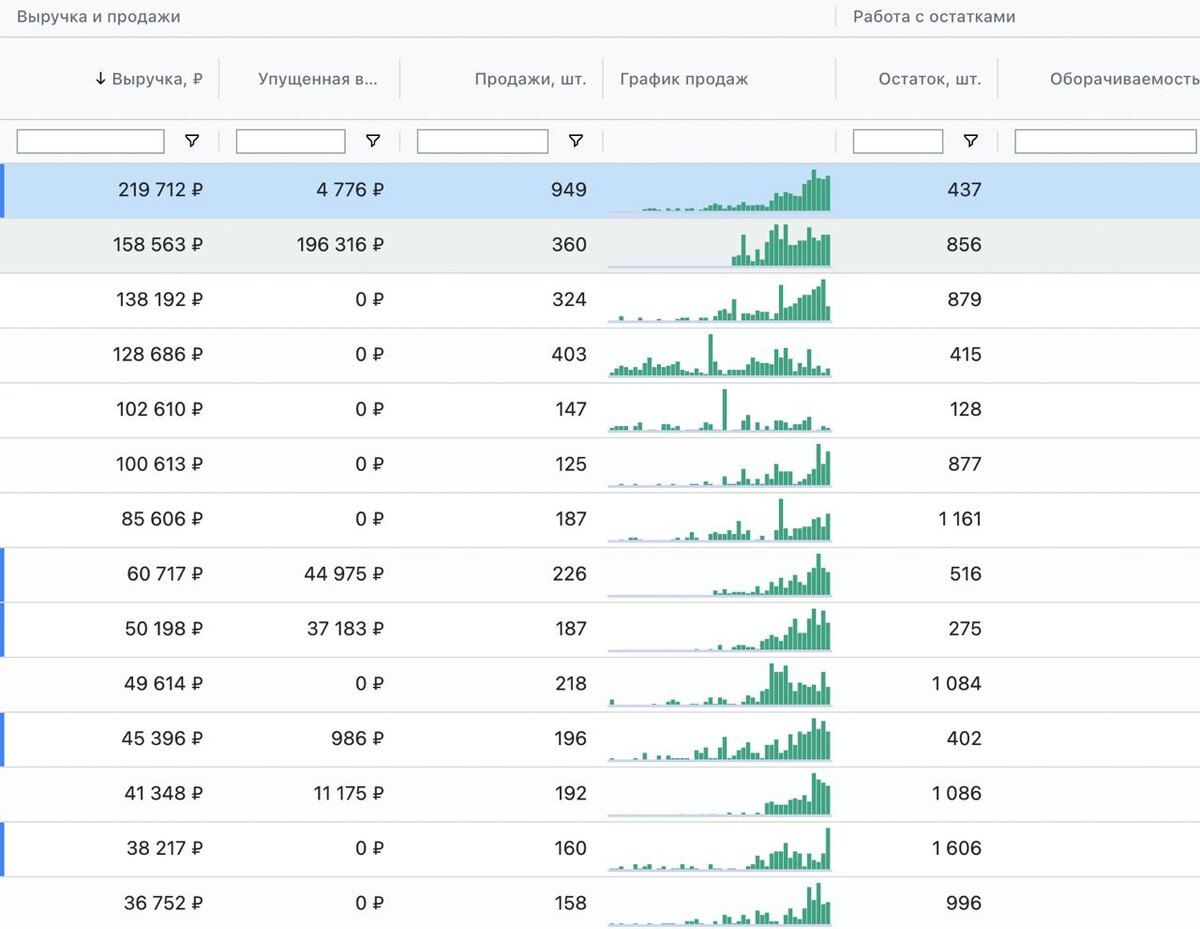1200x929 pixels.
Task: Sort by the Упущенная в... column header
Action: tap(318, 79)
